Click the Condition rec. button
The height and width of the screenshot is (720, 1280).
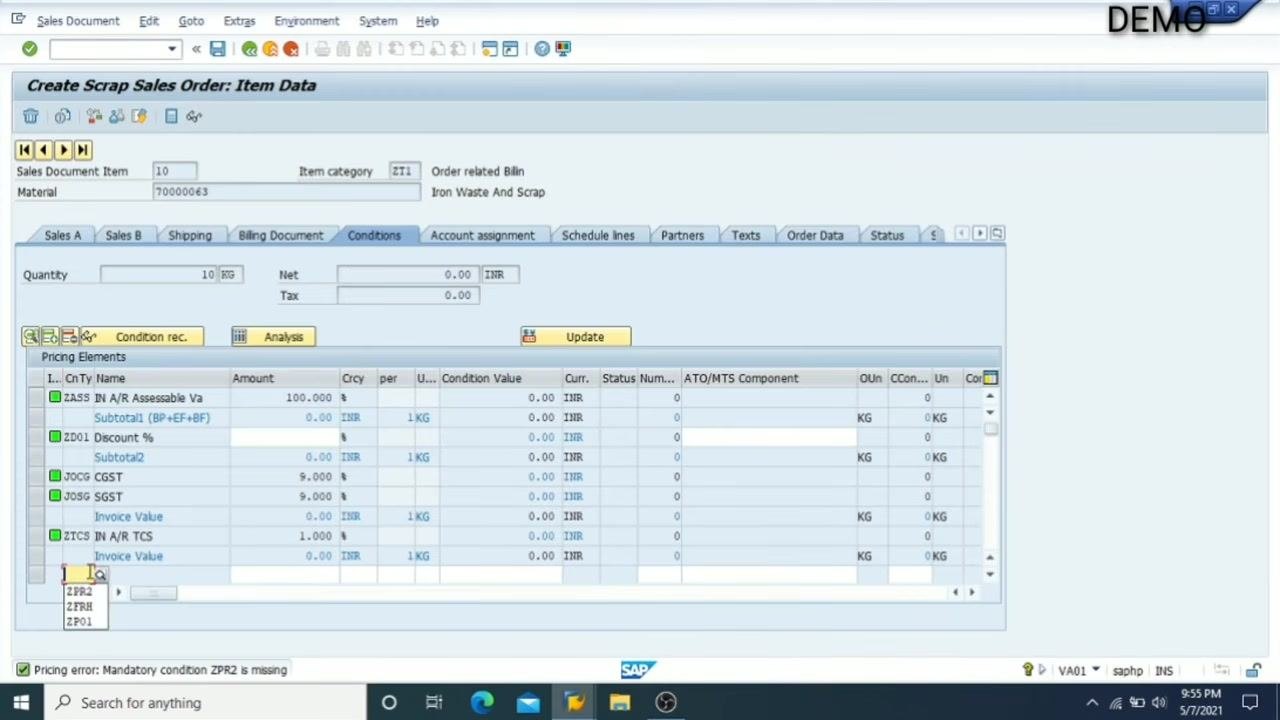click(x=142, y=337)
